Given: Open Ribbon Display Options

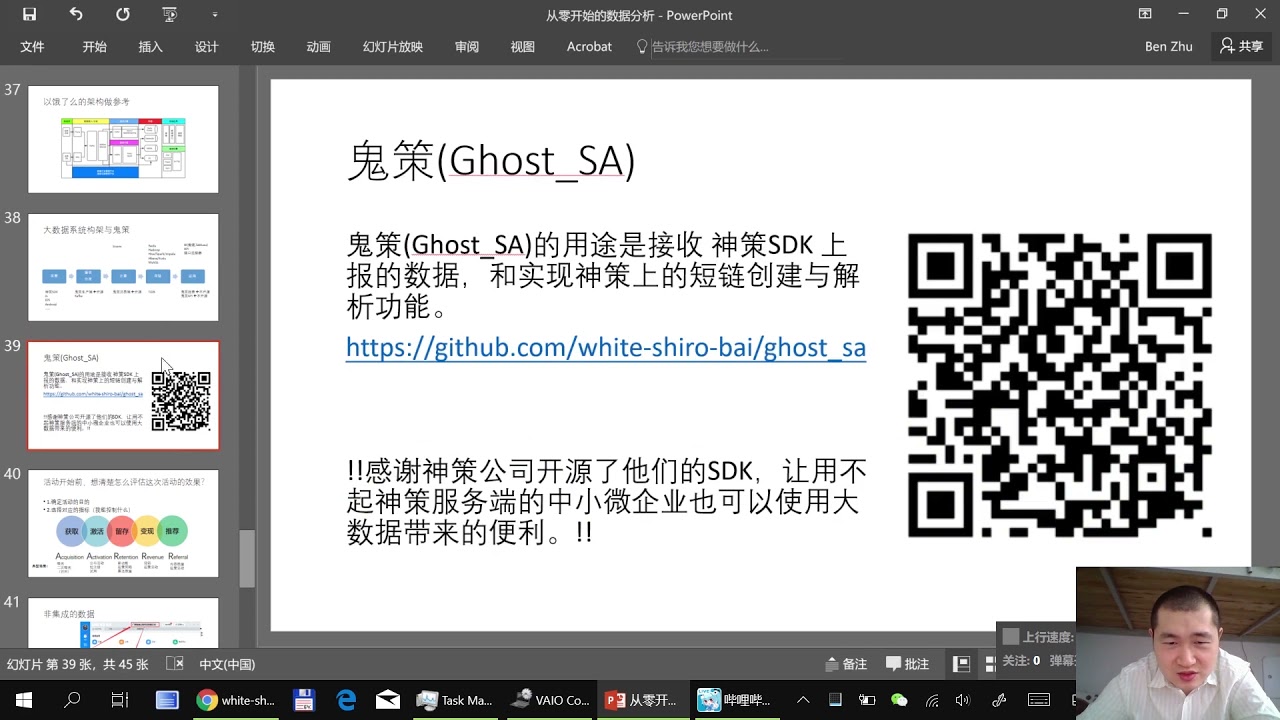Looking at the screenshot, I should tap(1145, 14).
